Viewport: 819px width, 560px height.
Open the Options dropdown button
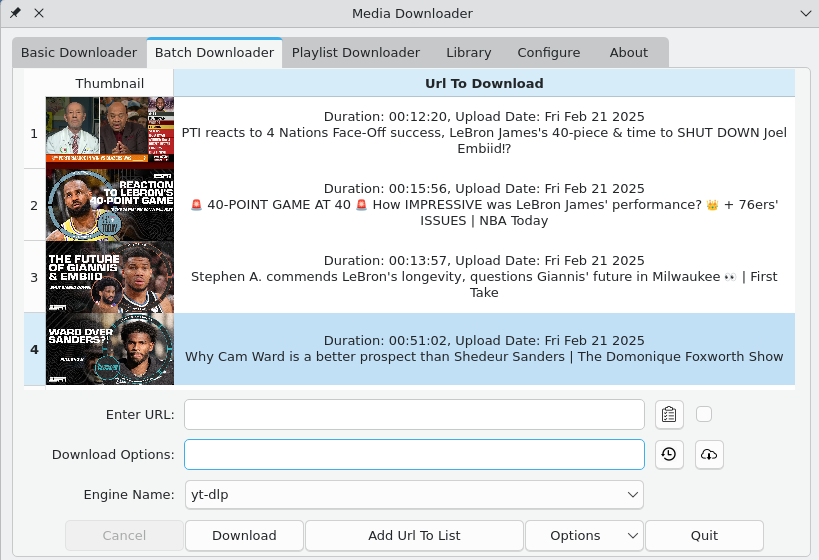pos(584,535)
